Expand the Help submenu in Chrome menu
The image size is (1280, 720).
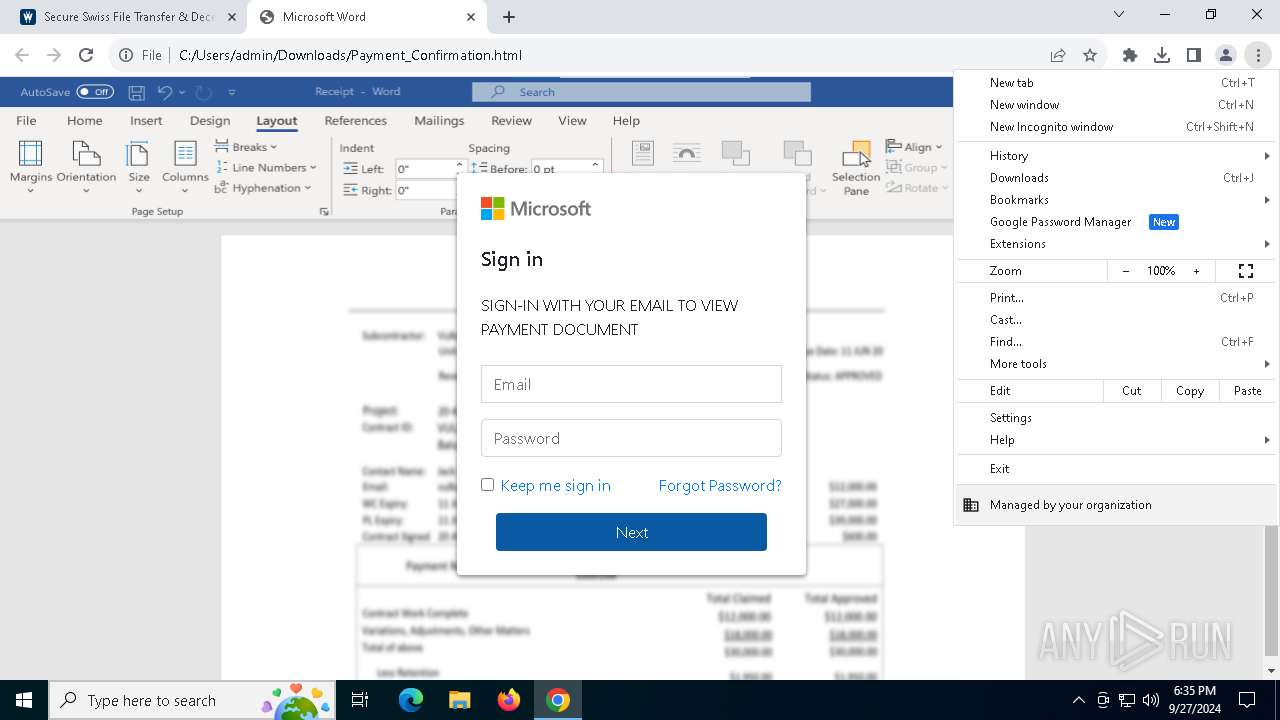1115,440
